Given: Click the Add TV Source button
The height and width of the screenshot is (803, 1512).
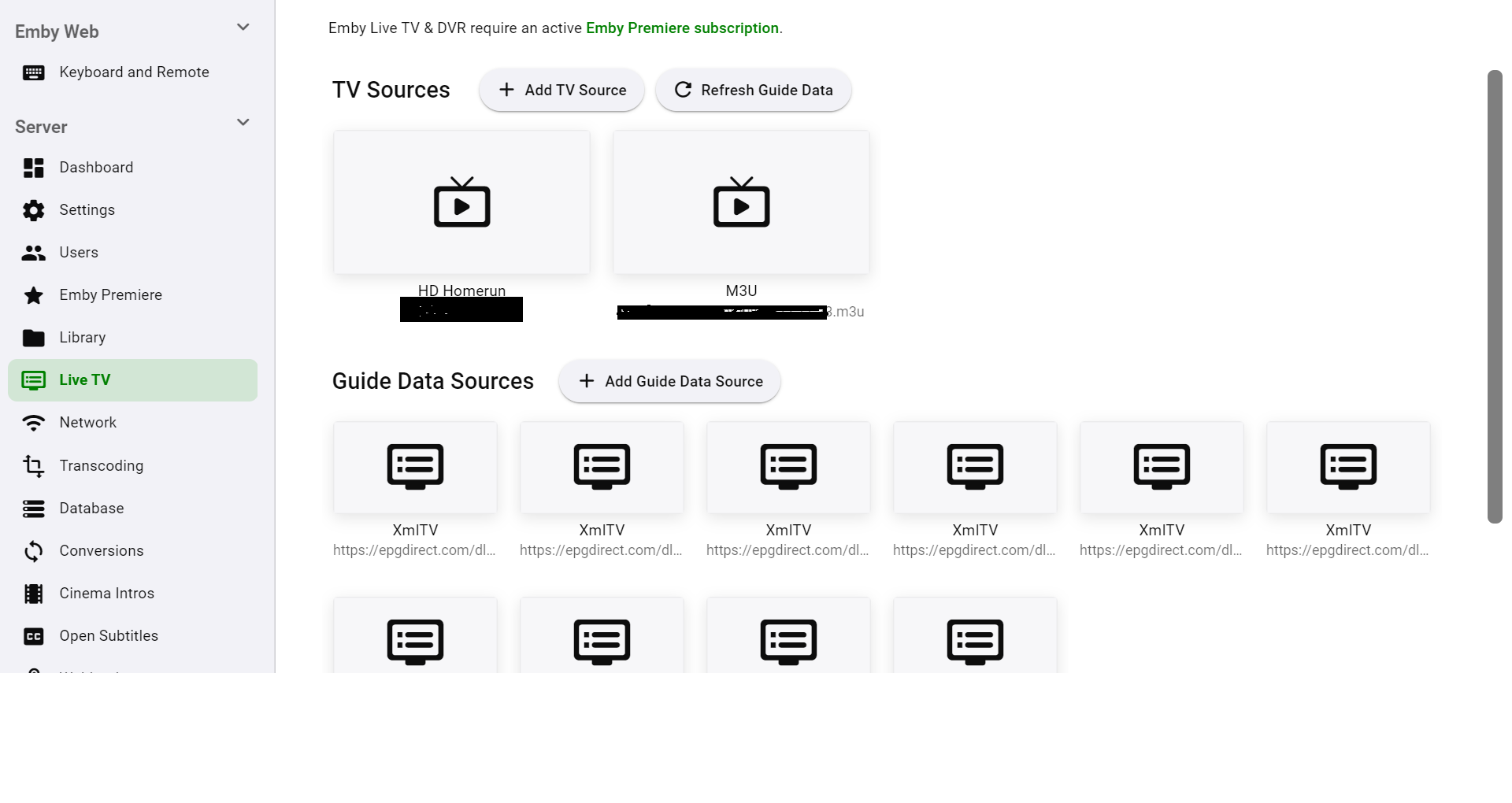Looking at the screenshot, I should (x=561, y=90).
